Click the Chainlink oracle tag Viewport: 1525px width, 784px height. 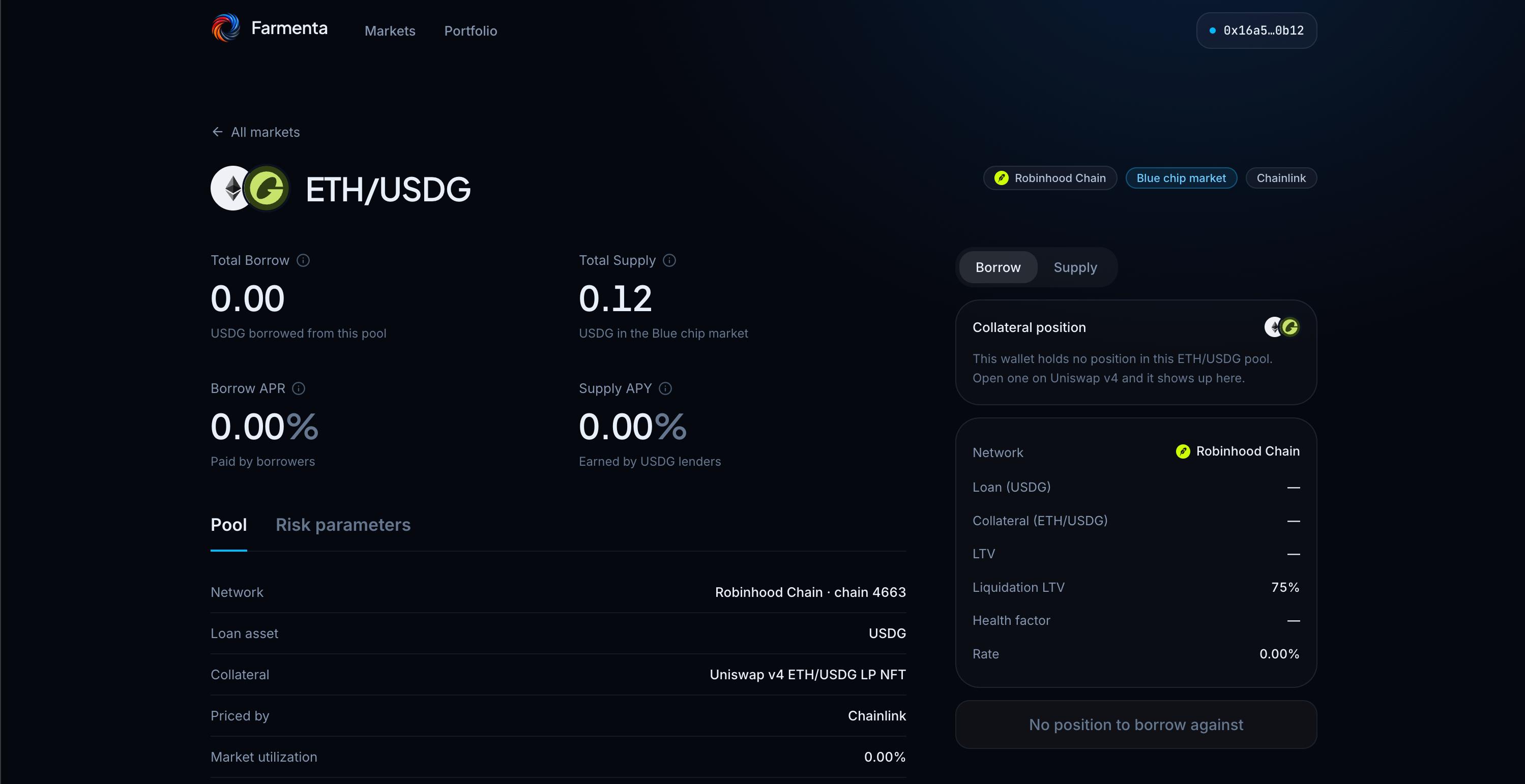(1281, 178)
